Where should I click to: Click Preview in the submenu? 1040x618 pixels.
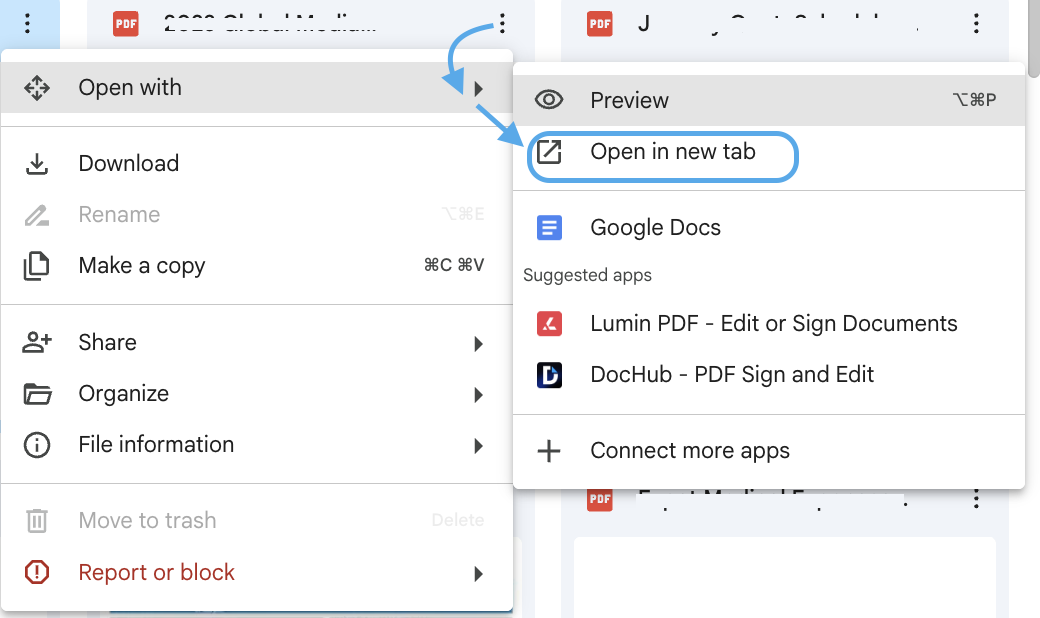click(x=769, y=100)
